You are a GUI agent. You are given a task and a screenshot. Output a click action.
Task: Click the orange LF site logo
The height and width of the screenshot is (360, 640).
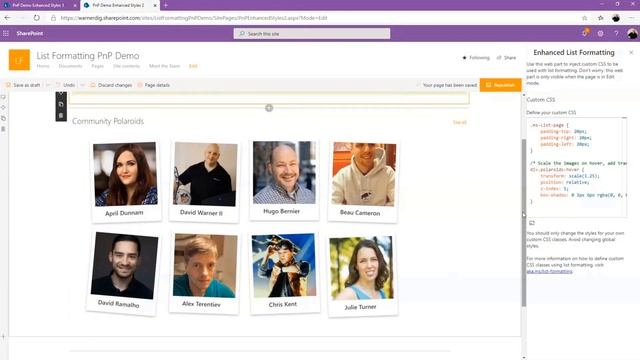[x=19, y=60]
